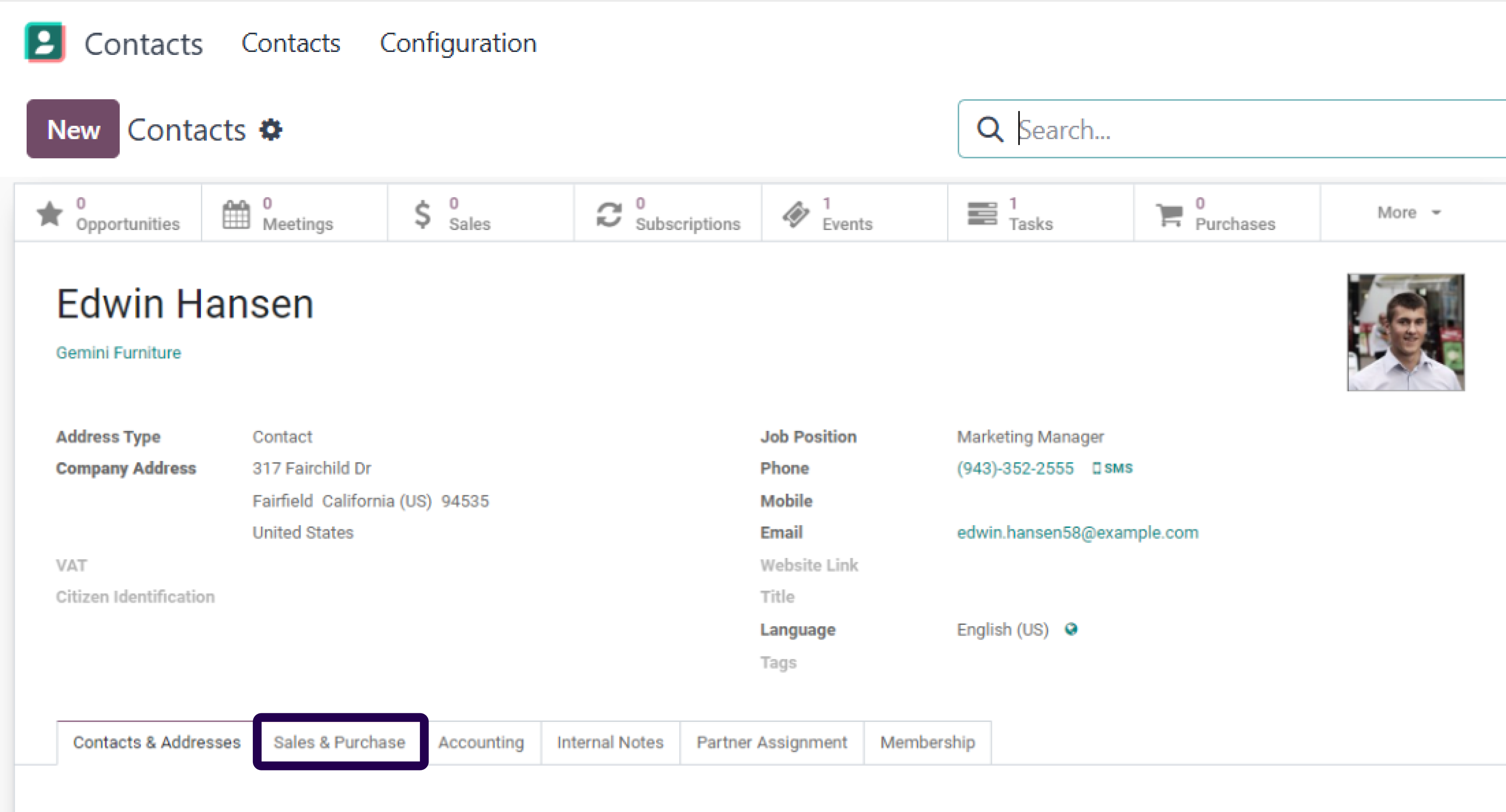This screenshot has height=812, width=1506.
Task: Click the Sales dollar icon
Action: 423,214
